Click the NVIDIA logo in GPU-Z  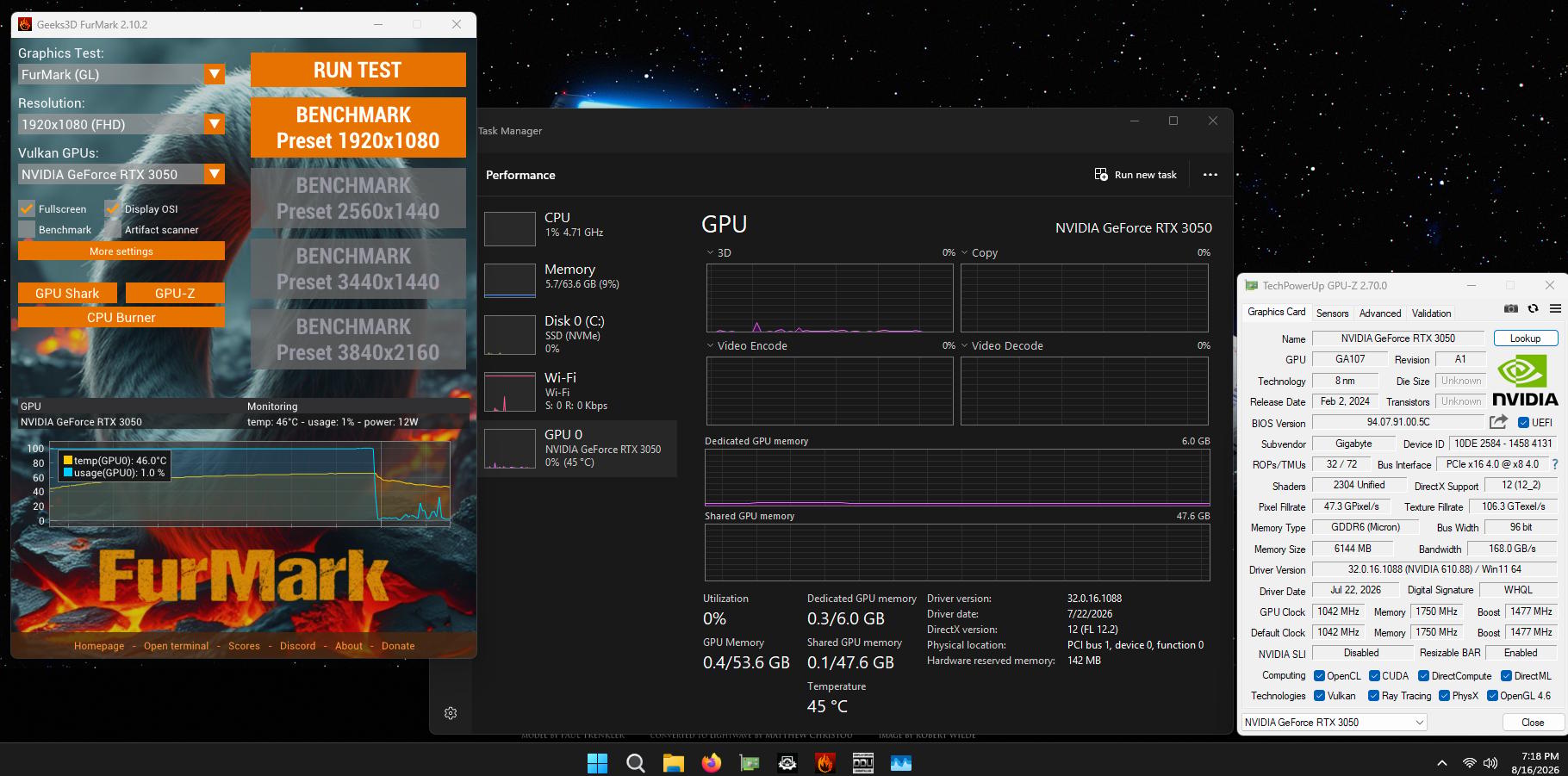pos(1525,380)
